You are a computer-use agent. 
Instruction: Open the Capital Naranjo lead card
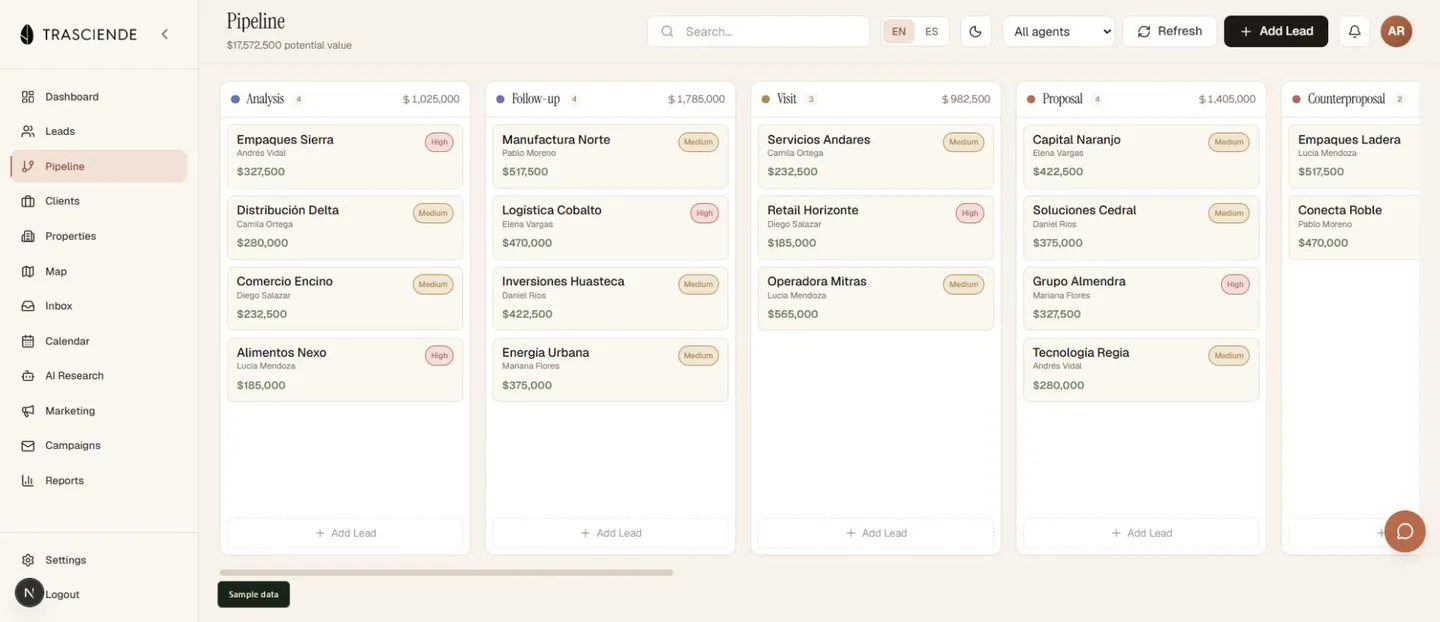point(1141,156)
